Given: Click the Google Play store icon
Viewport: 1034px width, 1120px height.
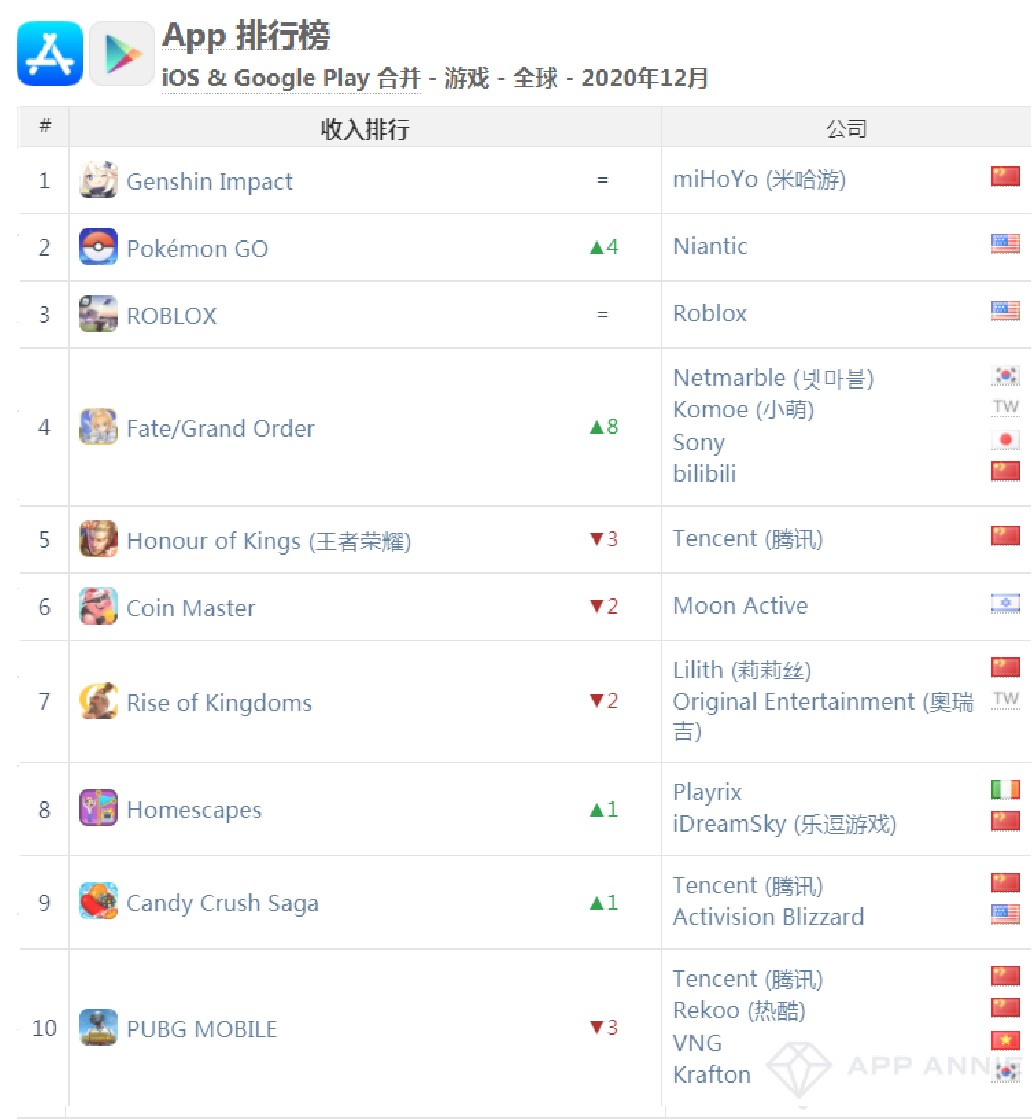Looking at the screenshot, I should pos(122,54).
